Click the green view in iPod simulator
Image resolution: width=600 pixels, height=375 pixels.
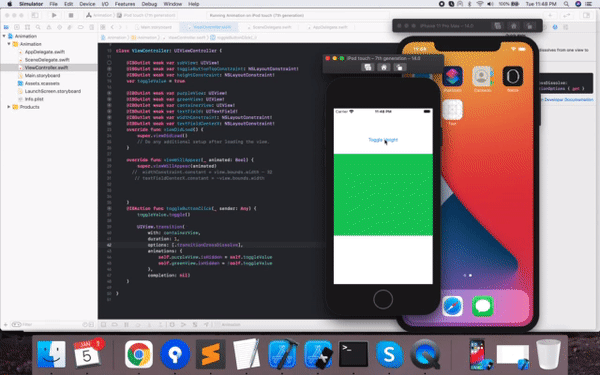coord(383,194)
